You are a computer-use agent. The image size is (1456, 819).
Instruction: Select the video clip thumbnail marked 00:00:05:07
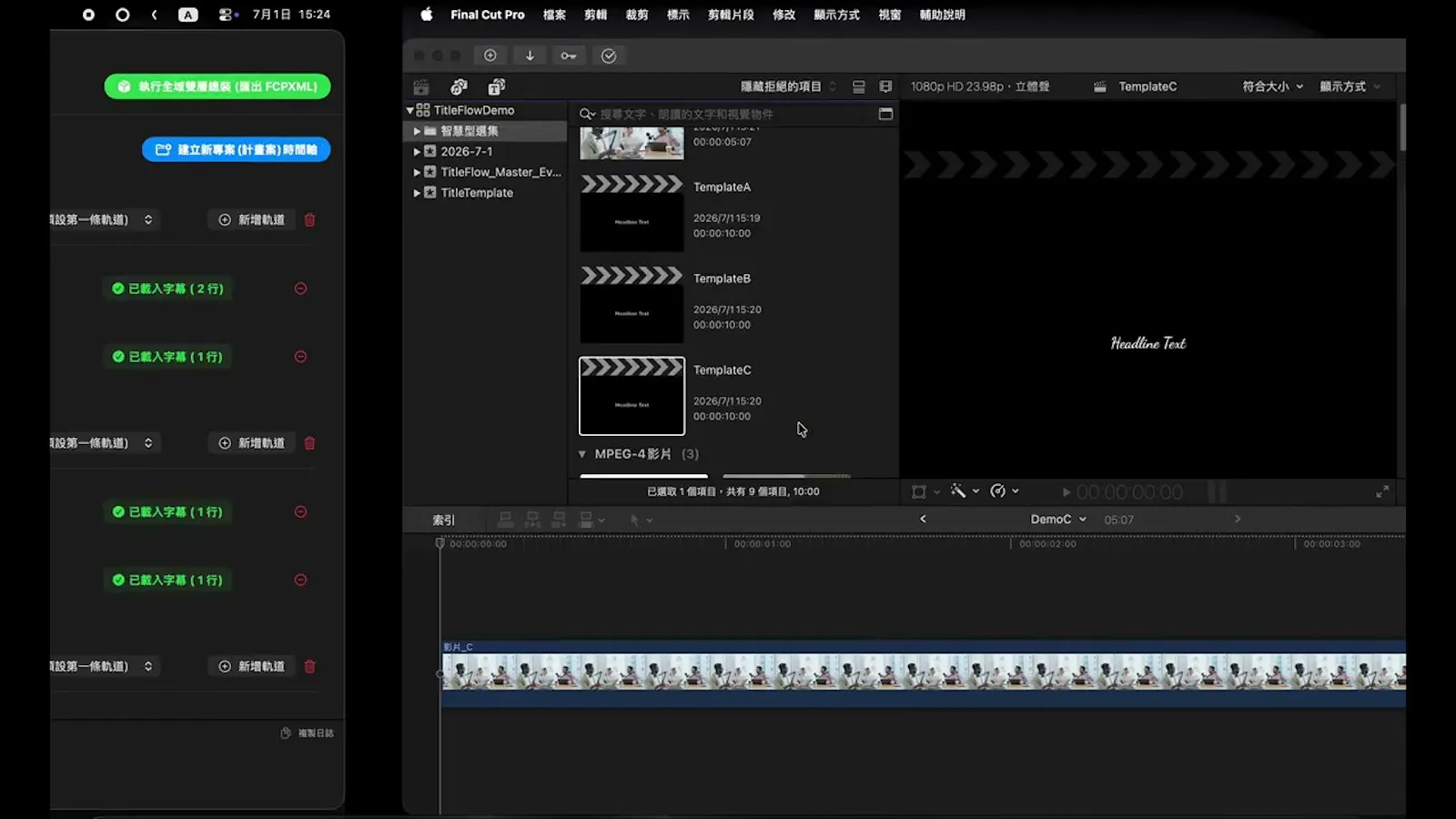point(632,143)
